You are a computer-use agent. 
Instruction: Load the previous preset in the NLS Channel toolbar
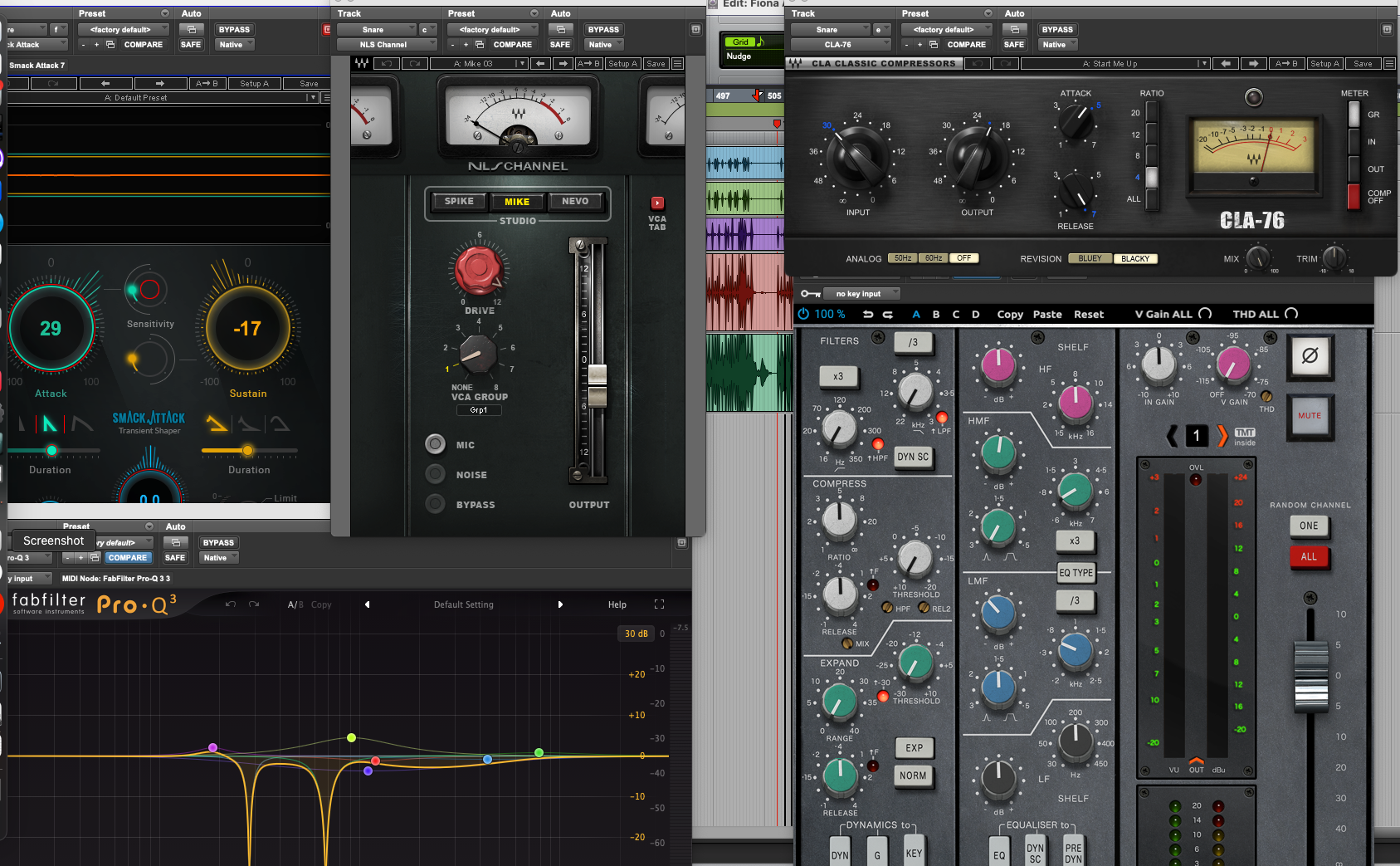(540, 63)
